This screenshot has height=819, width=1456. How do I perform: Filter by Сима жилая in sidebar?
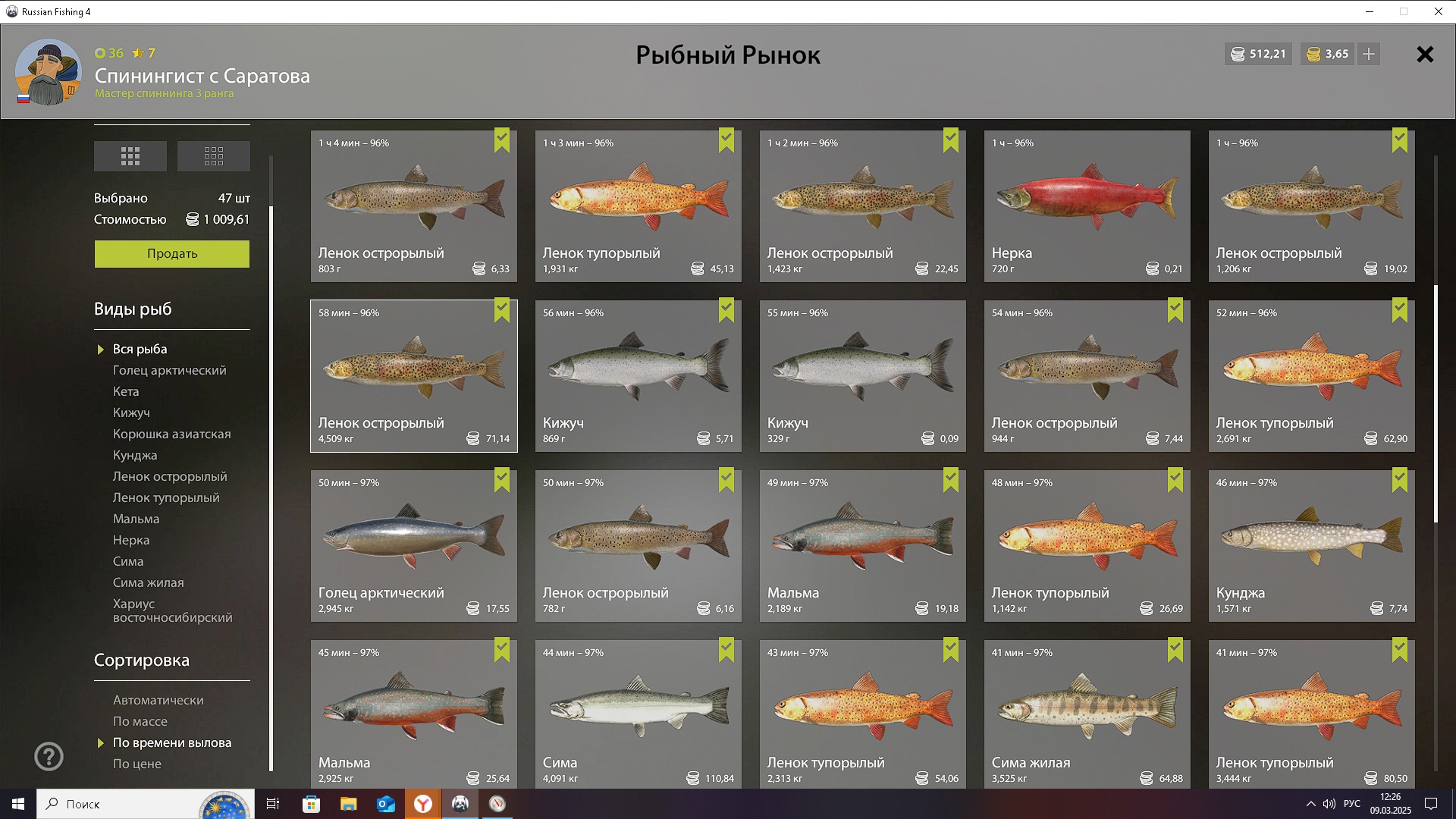click(x=149, y=582)
